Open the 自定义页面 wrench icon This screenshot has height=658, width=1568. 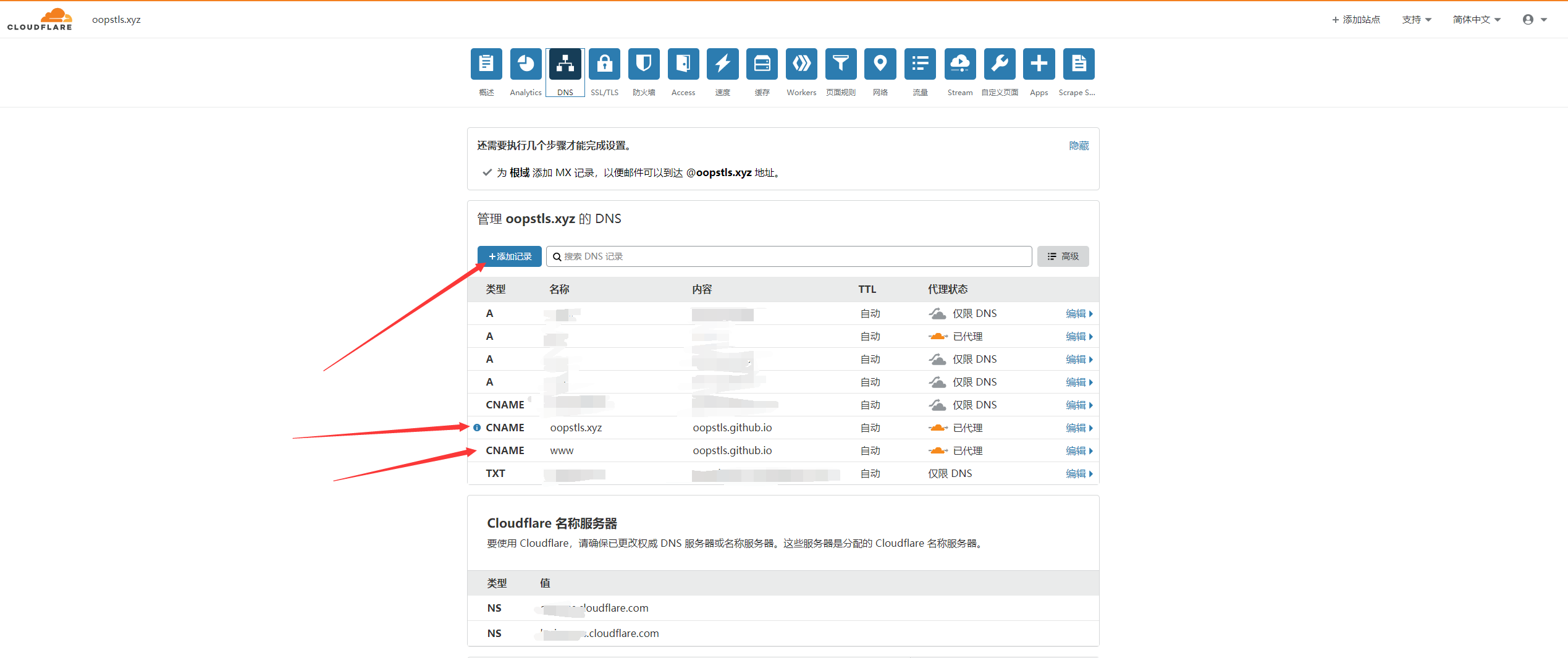click(x=1000, y=64)
